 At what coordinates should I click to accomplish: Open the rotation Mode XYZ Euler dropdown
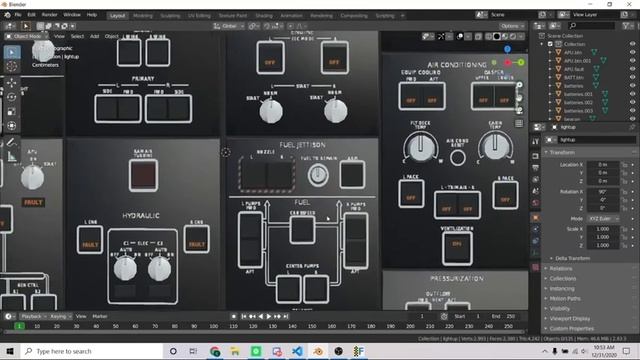click(x=603, y=219)
